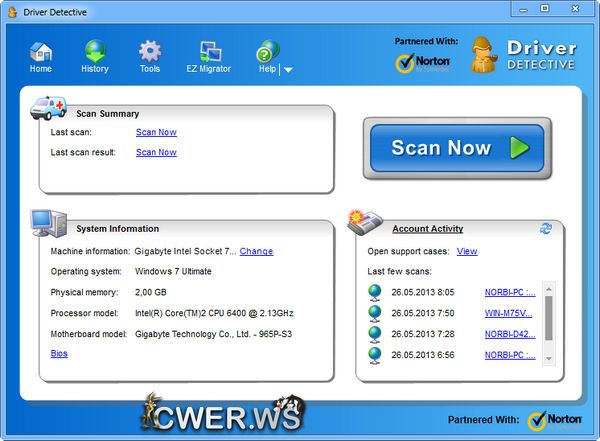Open the WIN-M75V scan entry
This screenshot has height=441, width=600.
508,313
